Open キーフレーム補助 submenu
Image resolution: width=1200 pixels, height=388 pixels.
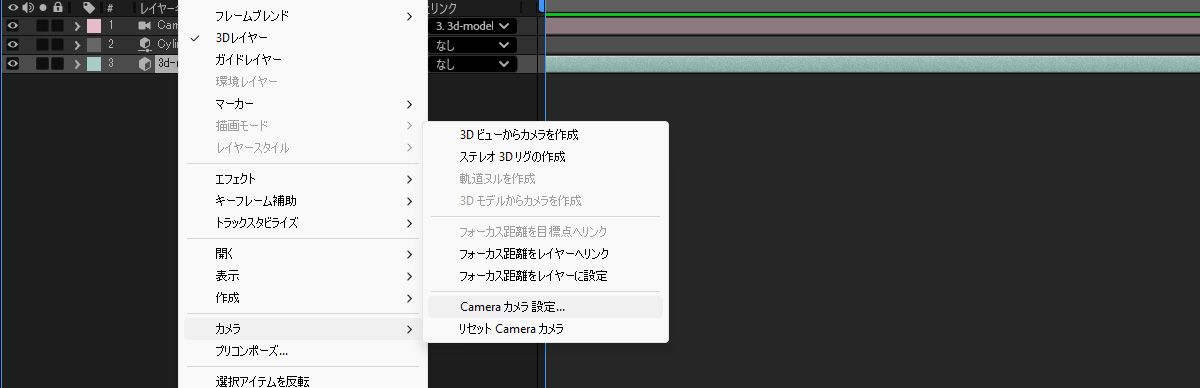point(303,200)
